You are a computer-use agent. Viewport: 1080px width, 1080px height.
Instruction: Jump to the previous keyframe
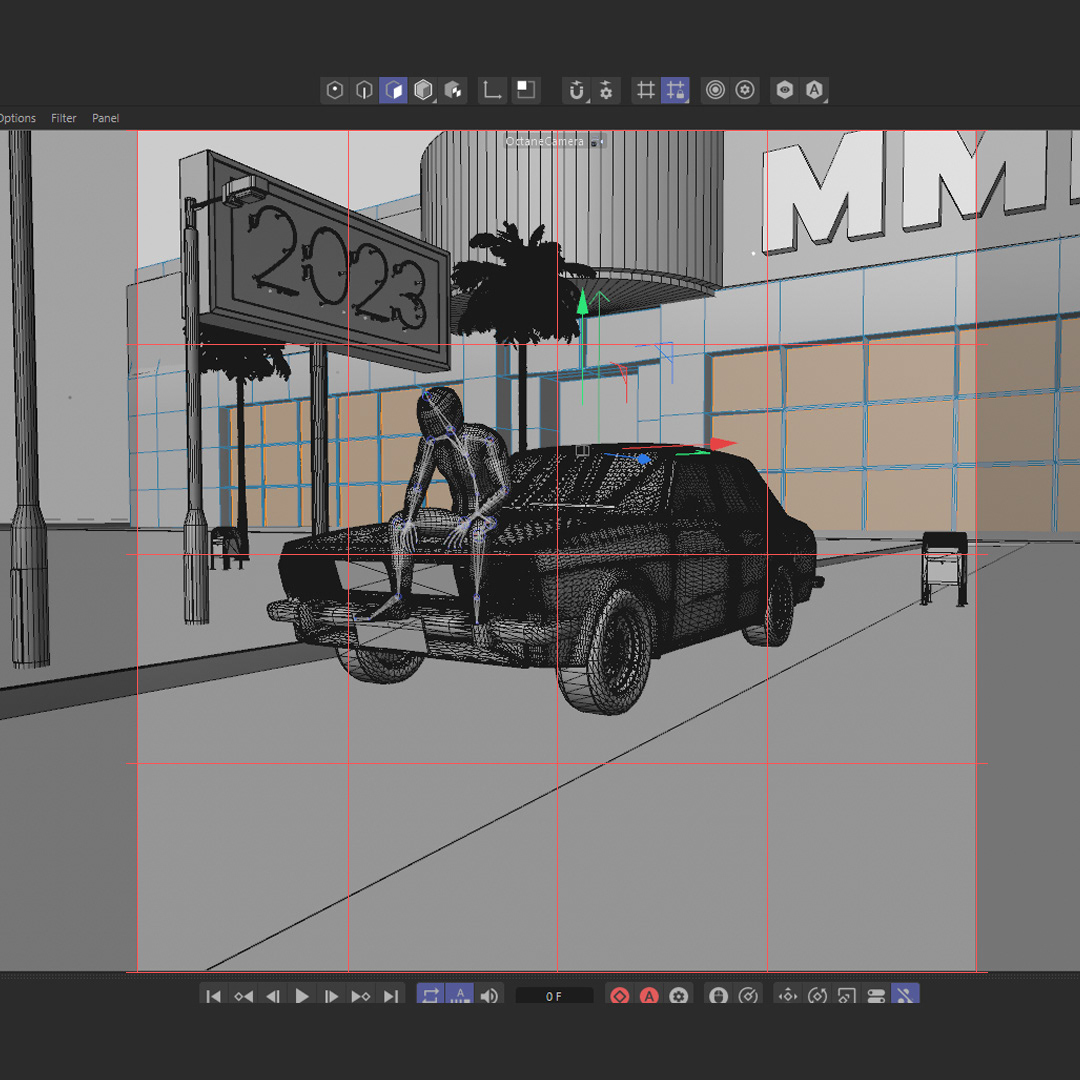pos(243,996)
